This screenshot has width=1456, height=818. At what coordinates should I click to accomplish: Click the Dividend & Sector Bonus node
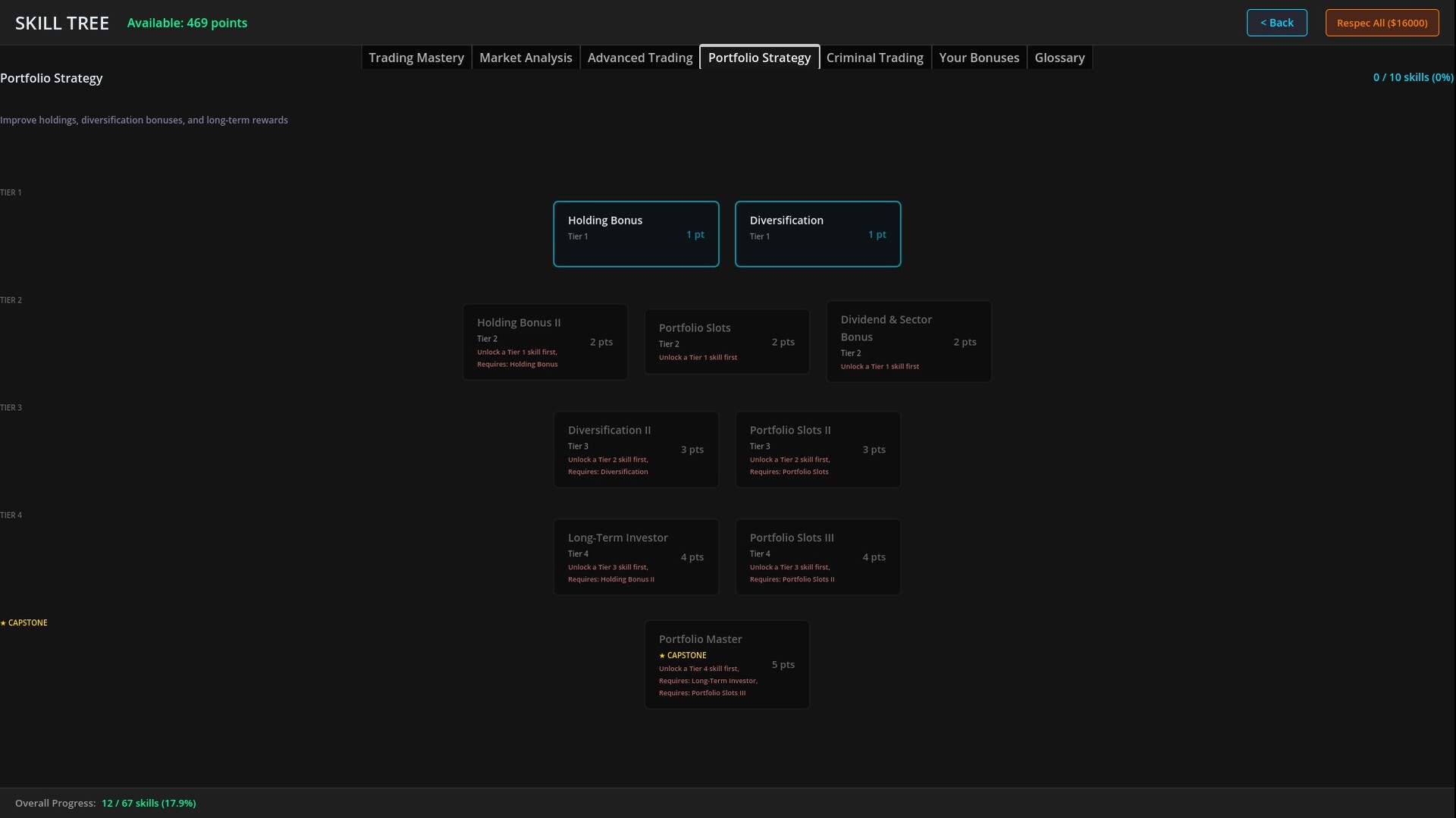908,341
